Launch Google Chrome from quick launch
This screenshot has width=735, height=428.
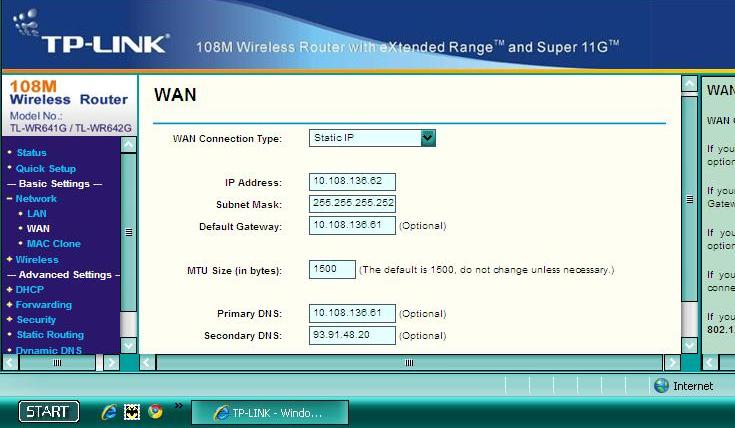155,412
